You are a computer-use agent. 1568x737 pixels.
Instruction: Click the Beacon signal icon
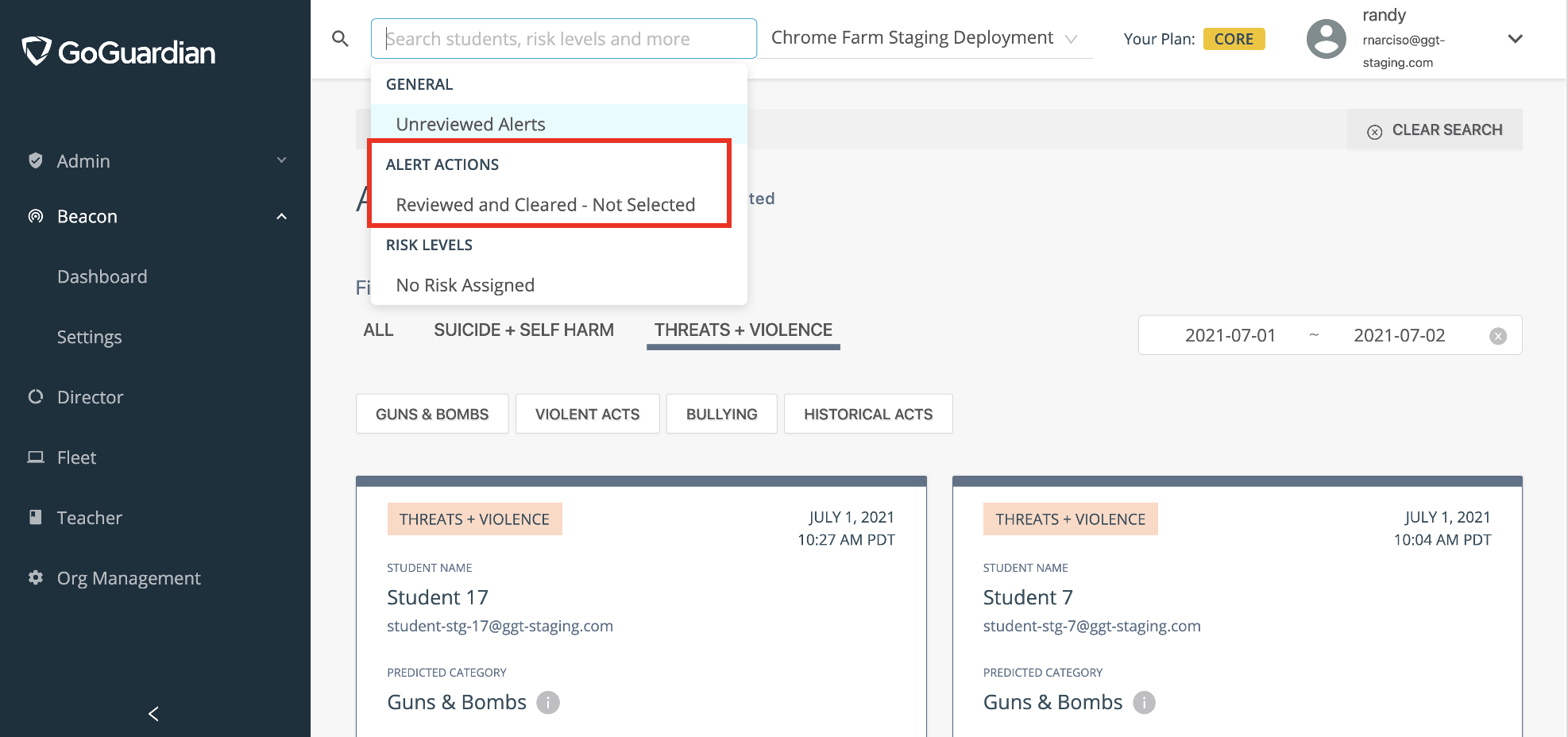pos(35,216)
